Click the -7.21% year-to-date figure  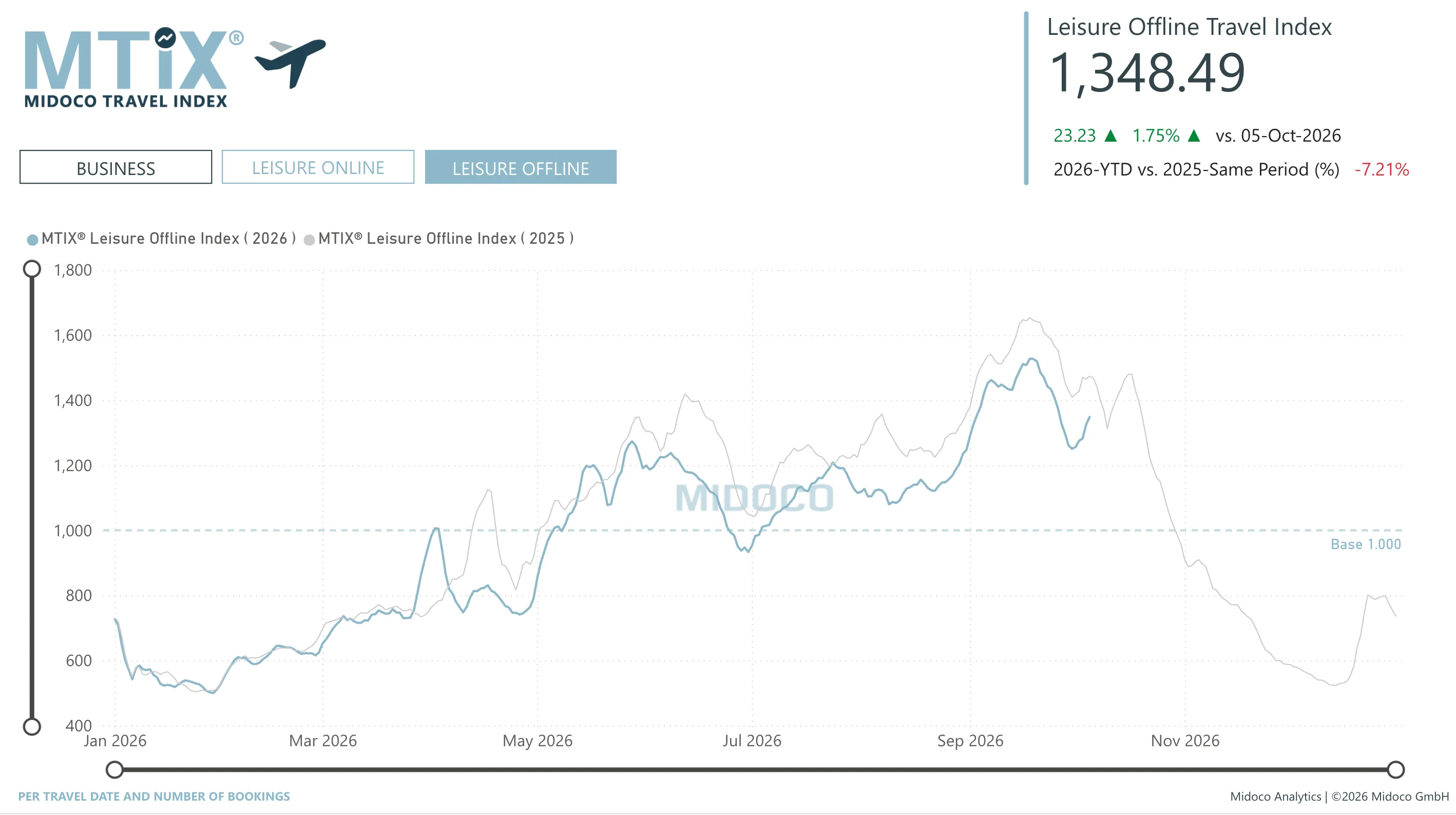click(1382, 169)
